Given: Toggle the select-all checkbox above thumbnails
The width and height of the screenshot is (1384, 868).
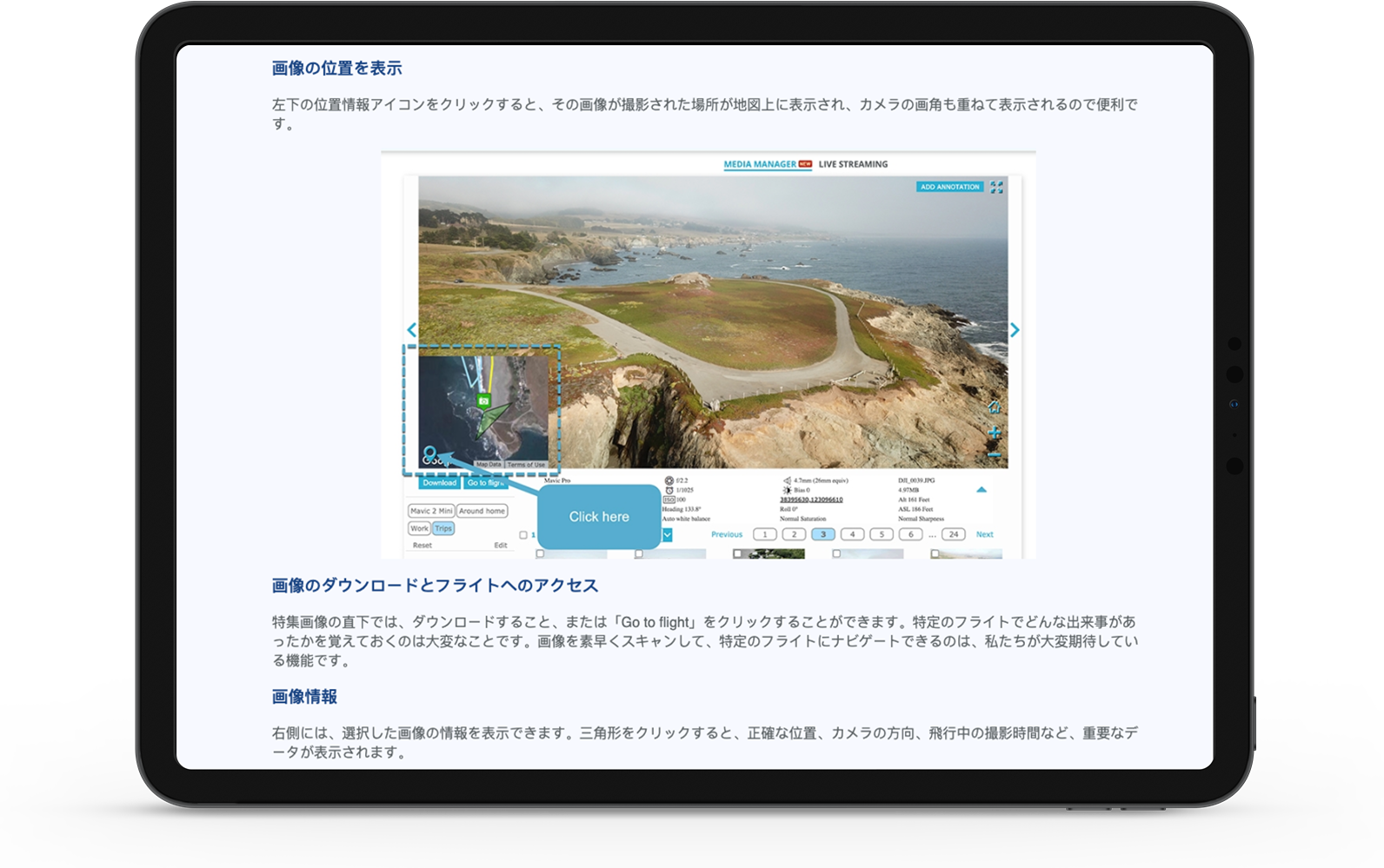Looking at the screenshot, I should (523, 535).
